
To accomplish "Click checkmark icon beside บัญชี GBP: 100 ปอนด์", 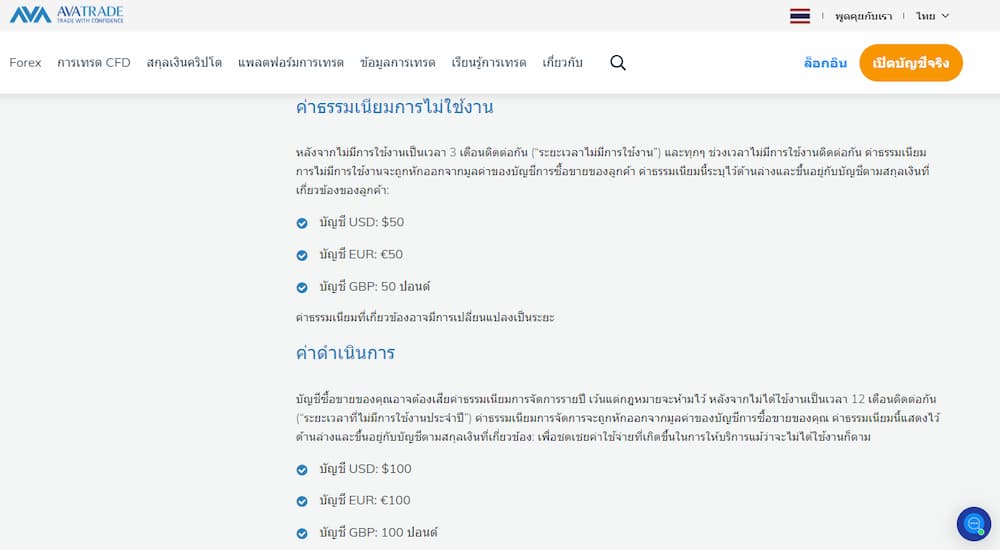I will pyautogui.click(x=302, y=533).
